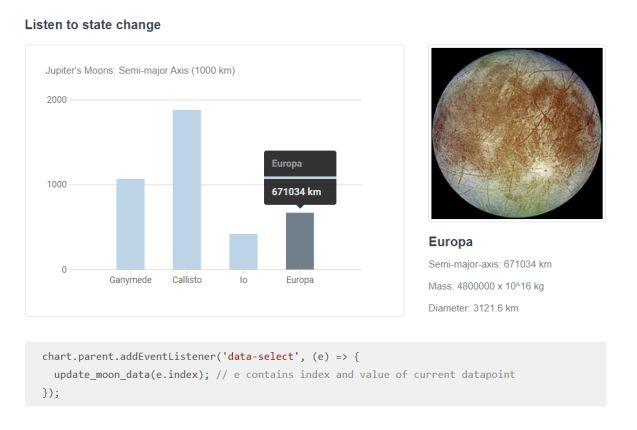Click the Diameter detail text
637x430 pixels.
(x=473, y=308)
